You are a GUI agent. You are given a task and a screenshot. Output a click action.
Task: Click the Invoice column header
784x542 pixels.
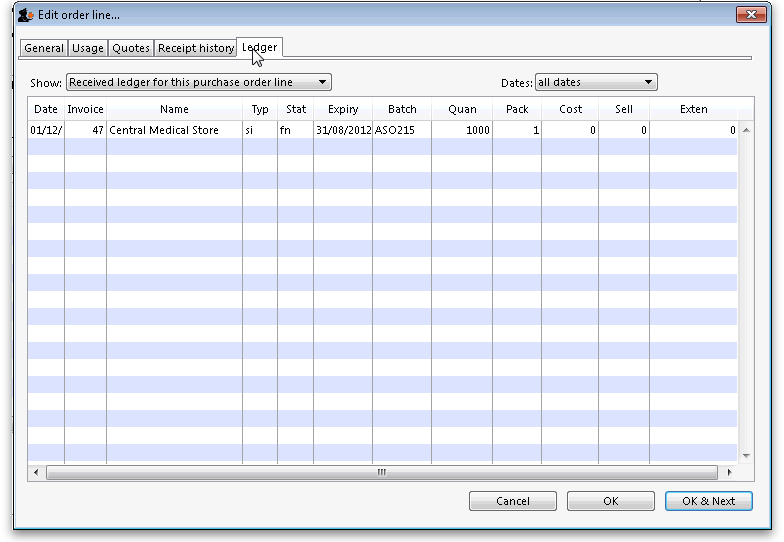(85, 109)
